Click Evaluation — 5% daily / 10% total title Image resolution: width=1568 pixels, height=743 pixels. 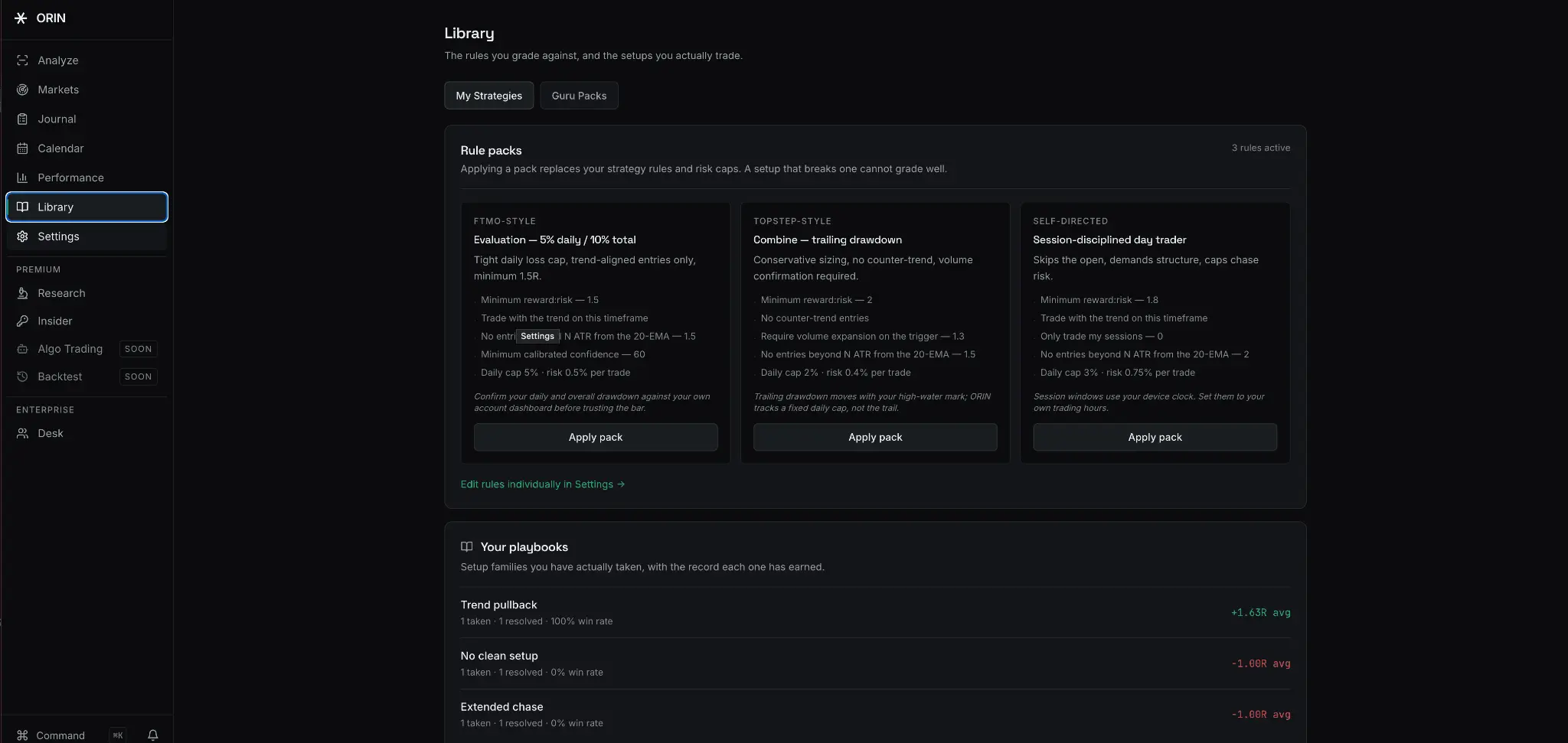pos(554,240)
